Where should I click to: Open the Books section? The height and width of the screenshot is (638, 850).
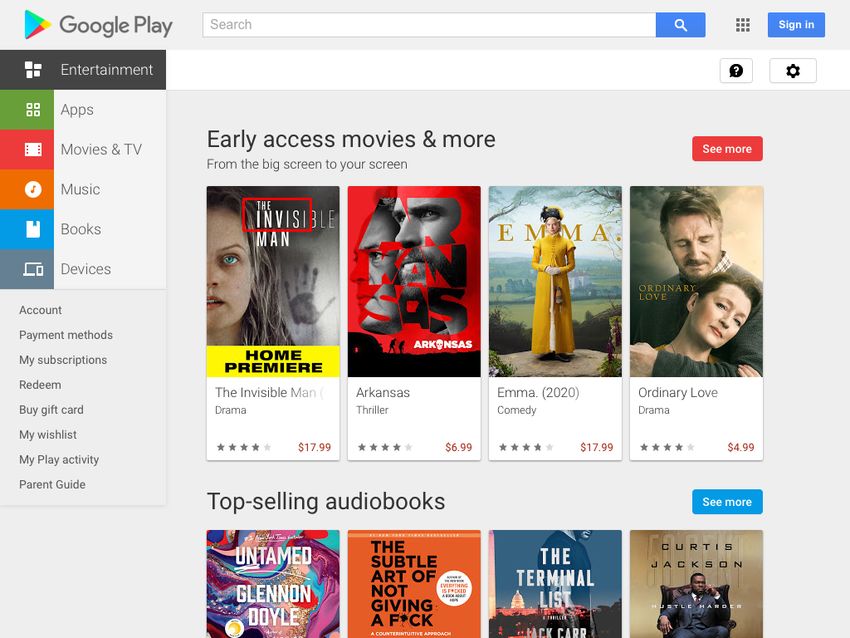pyautogui.click(x=83, y=229)
